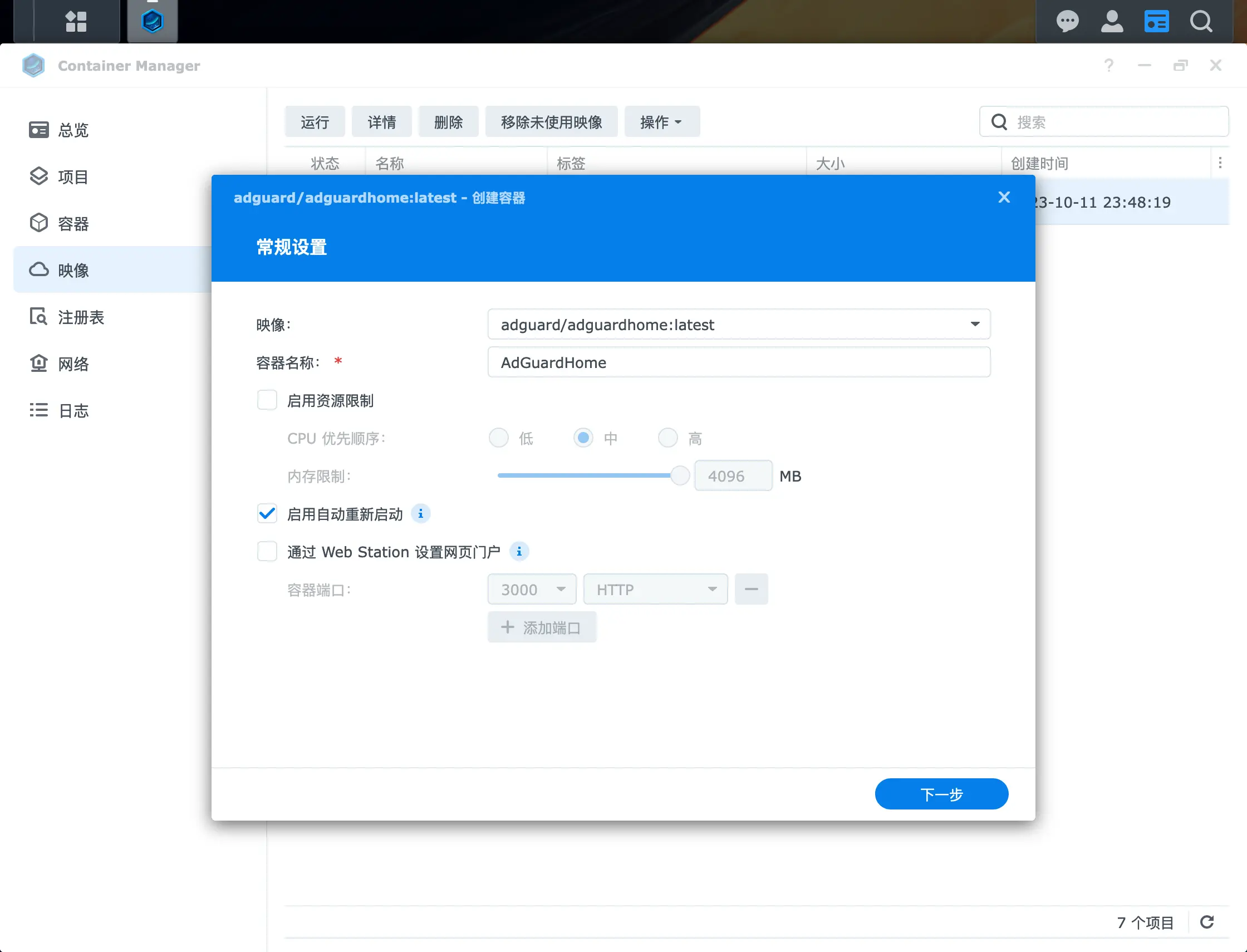Click the 创建时间 column header
1247x952 pixels.
(x=1105, y=163)
